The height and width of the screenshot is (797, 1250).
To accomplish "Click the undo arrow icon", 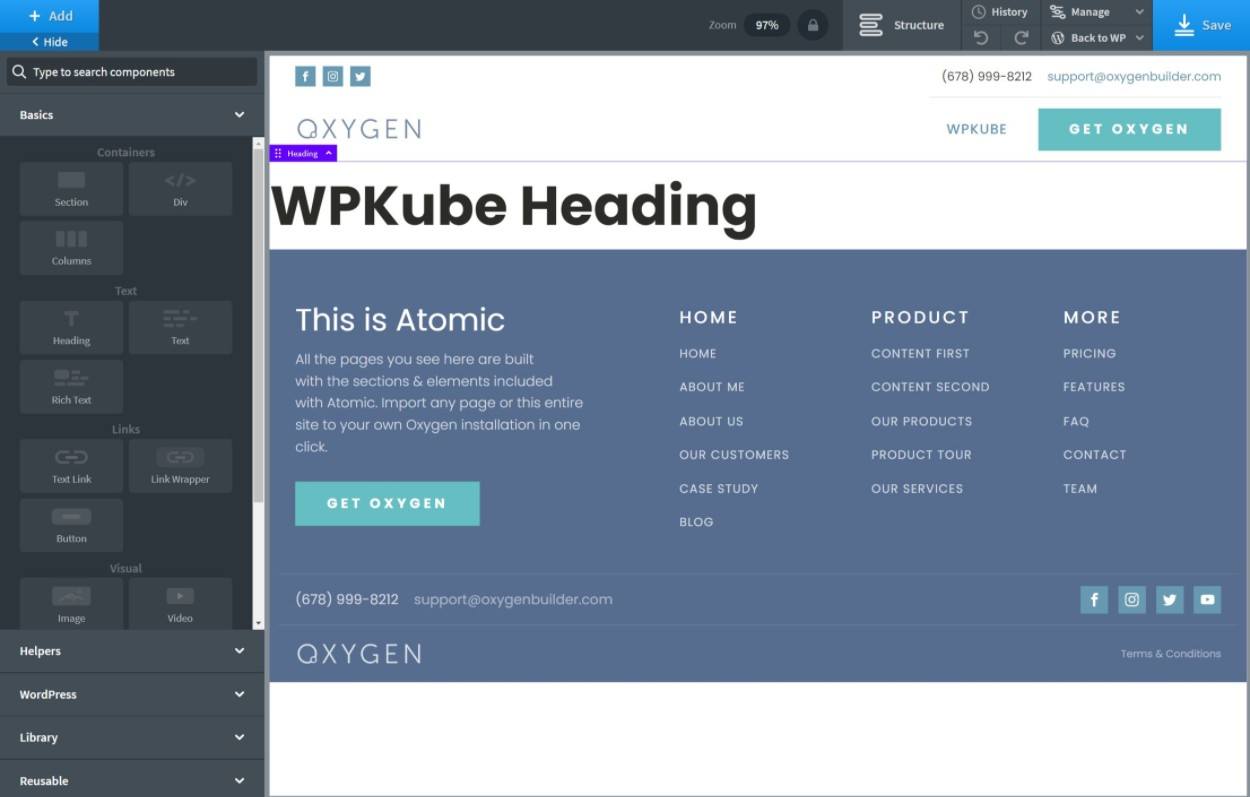I will [981, 38].
